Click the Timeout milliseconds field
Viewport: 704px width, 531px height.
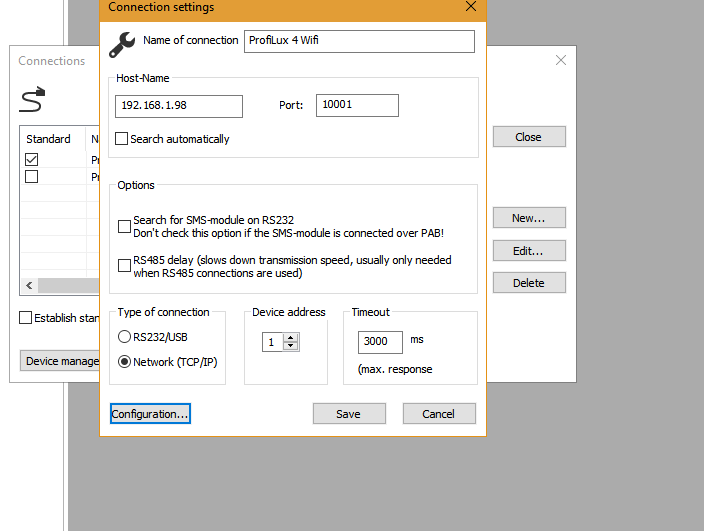[380, 342]
